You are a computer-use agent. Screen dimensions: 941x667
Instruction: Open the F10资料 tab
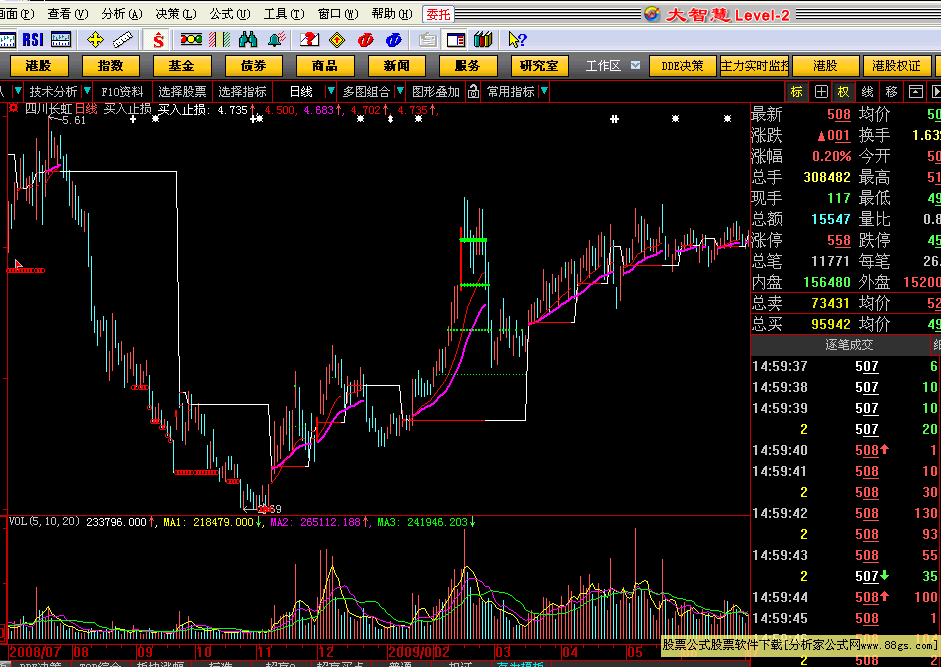click(x=122, y=91)
